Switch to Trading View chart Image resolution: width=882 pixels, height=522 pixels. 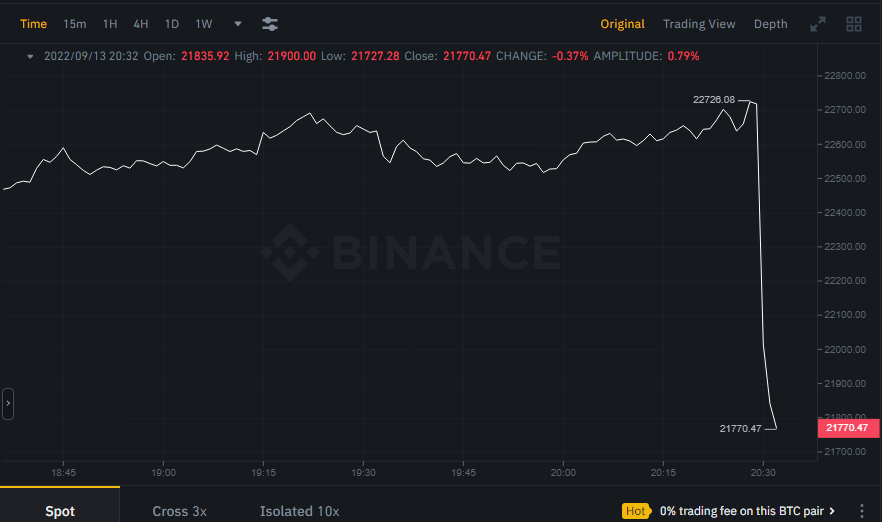click(699, 24)
